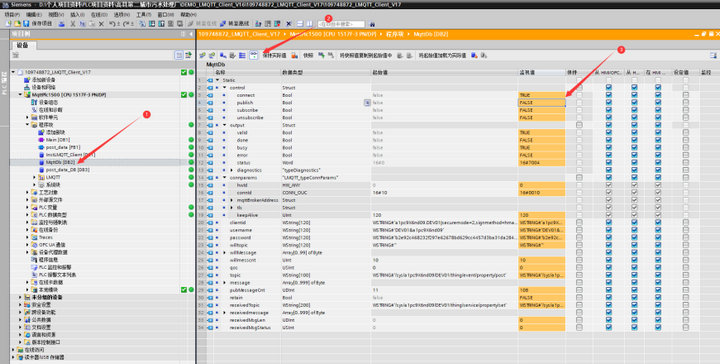Click the binoculars icon next to the search box
The width and height of the screenshot is (720, 364).
(x=372, y=24)
